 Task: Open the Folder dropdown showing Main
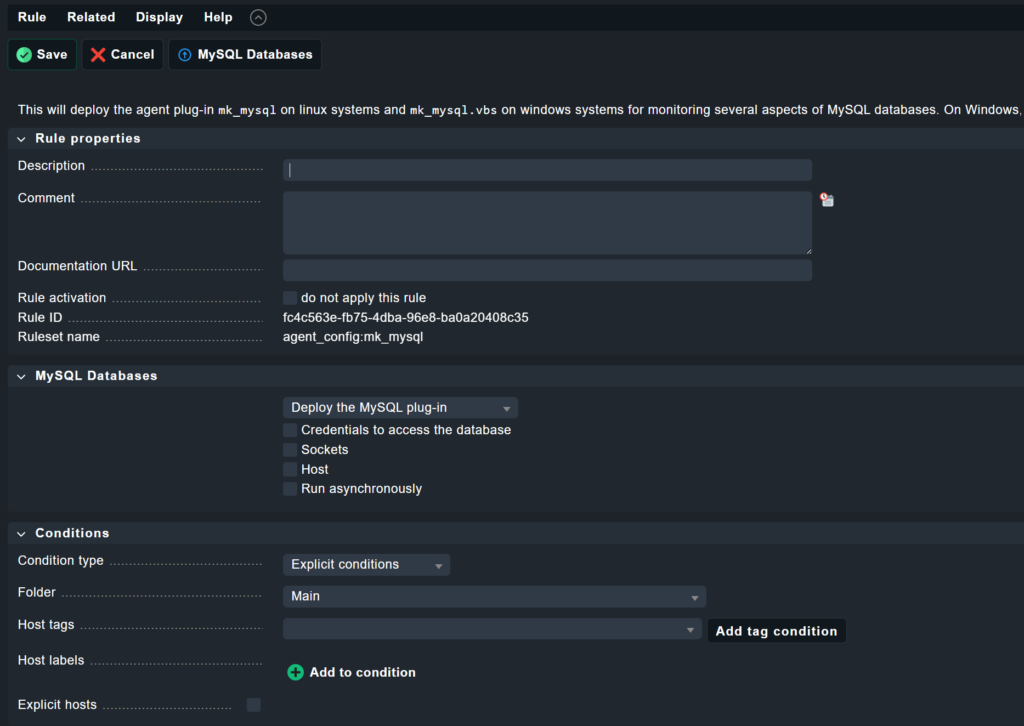(x=494, y=597)
